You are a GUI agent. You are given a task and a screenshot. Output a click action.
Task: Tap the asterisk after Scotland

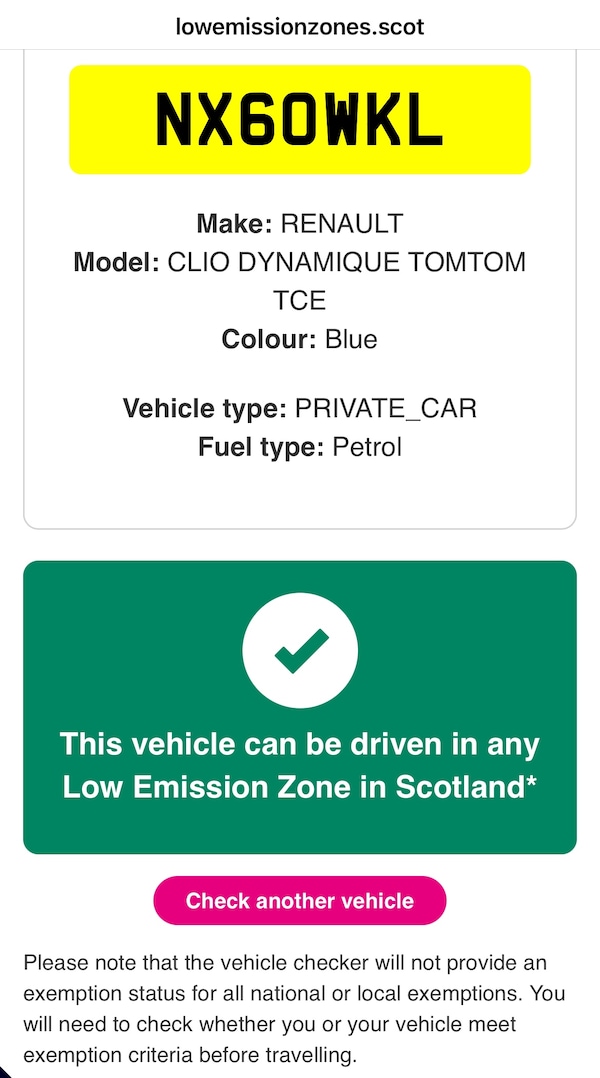532,784
